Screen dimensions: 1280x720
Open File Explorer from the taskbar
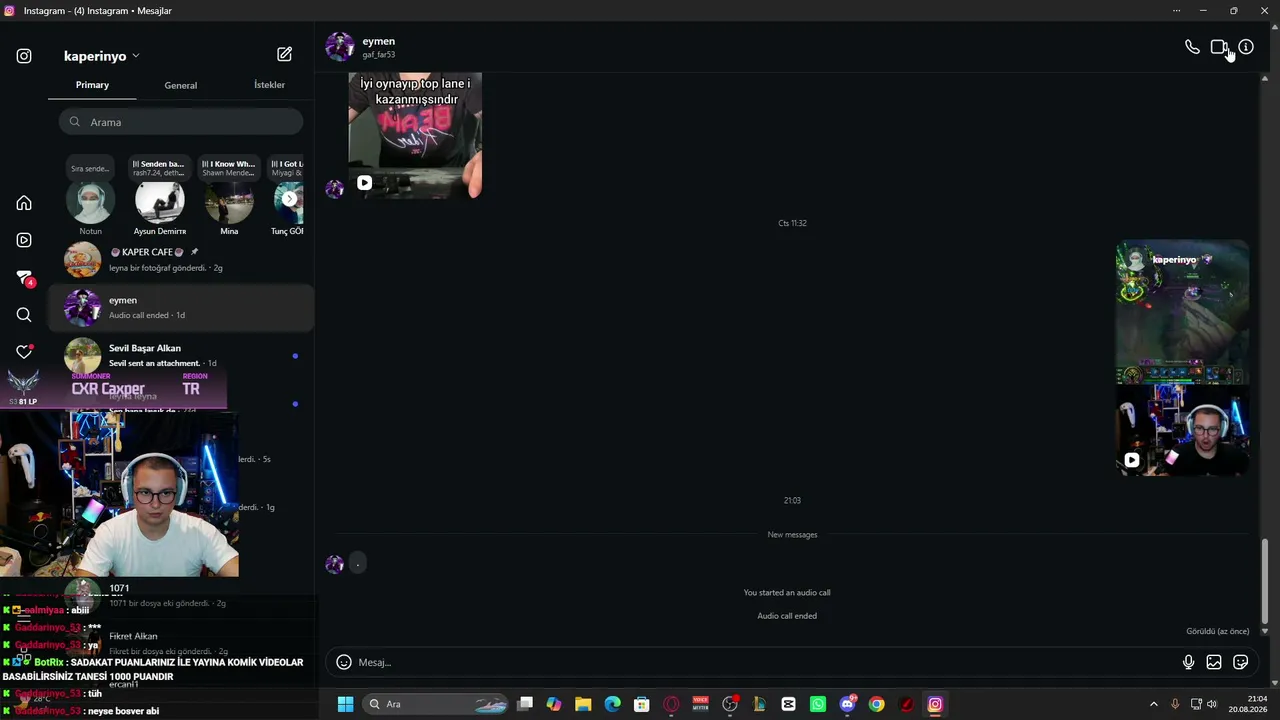583,704
